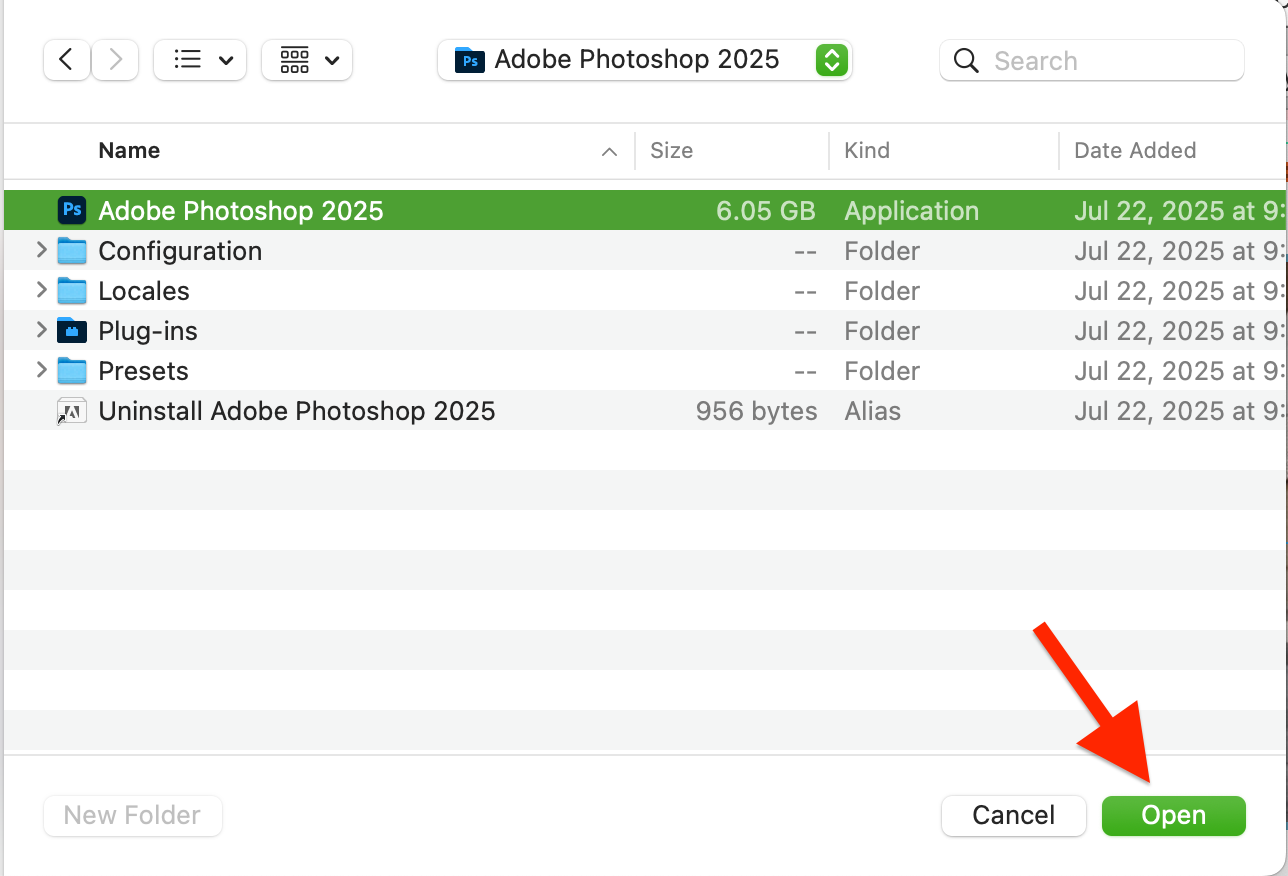Click the magnifying glass search icon

coord(966,61)
